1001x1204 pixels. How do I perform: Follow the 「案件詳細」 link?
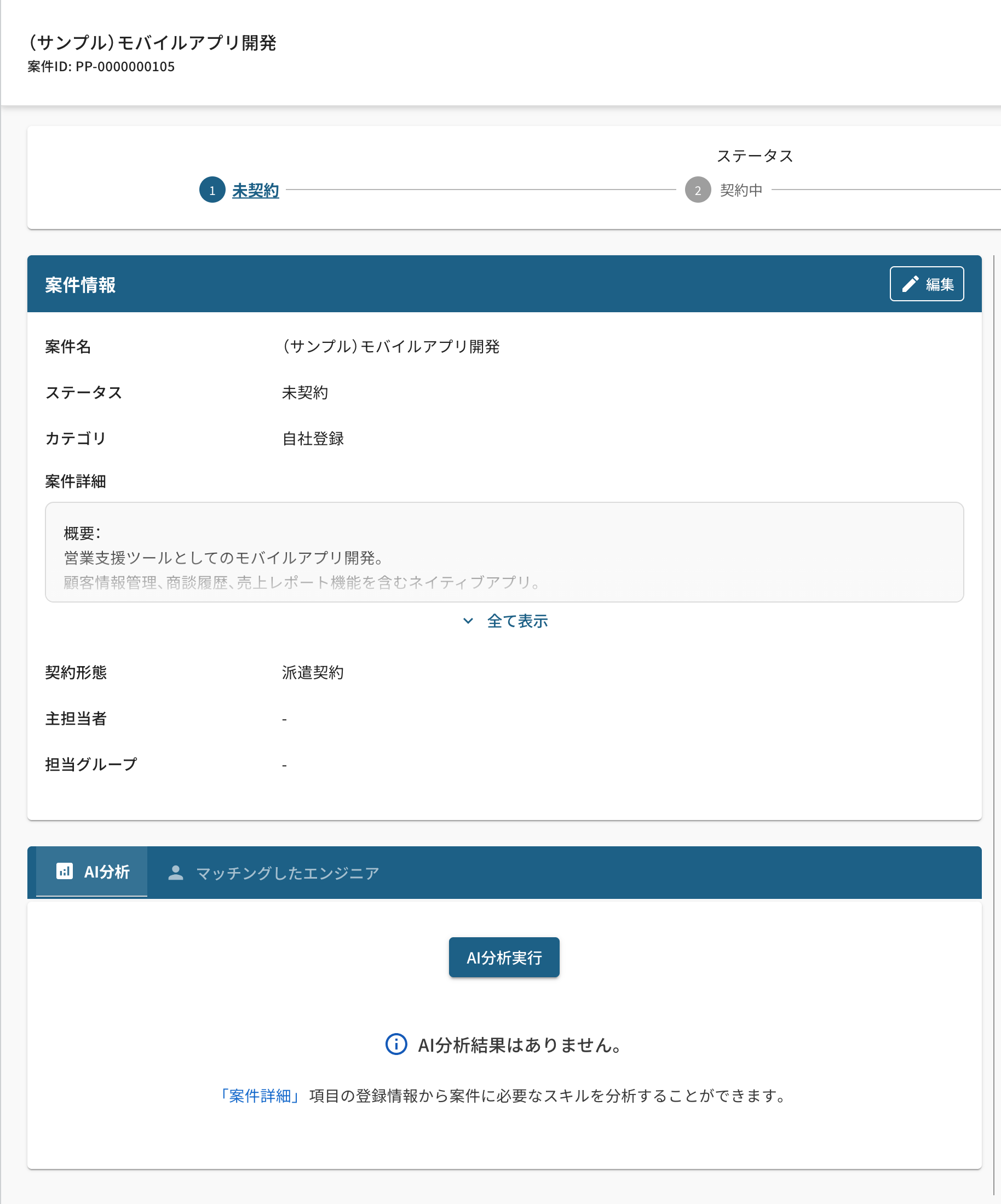pos(260,1096)
